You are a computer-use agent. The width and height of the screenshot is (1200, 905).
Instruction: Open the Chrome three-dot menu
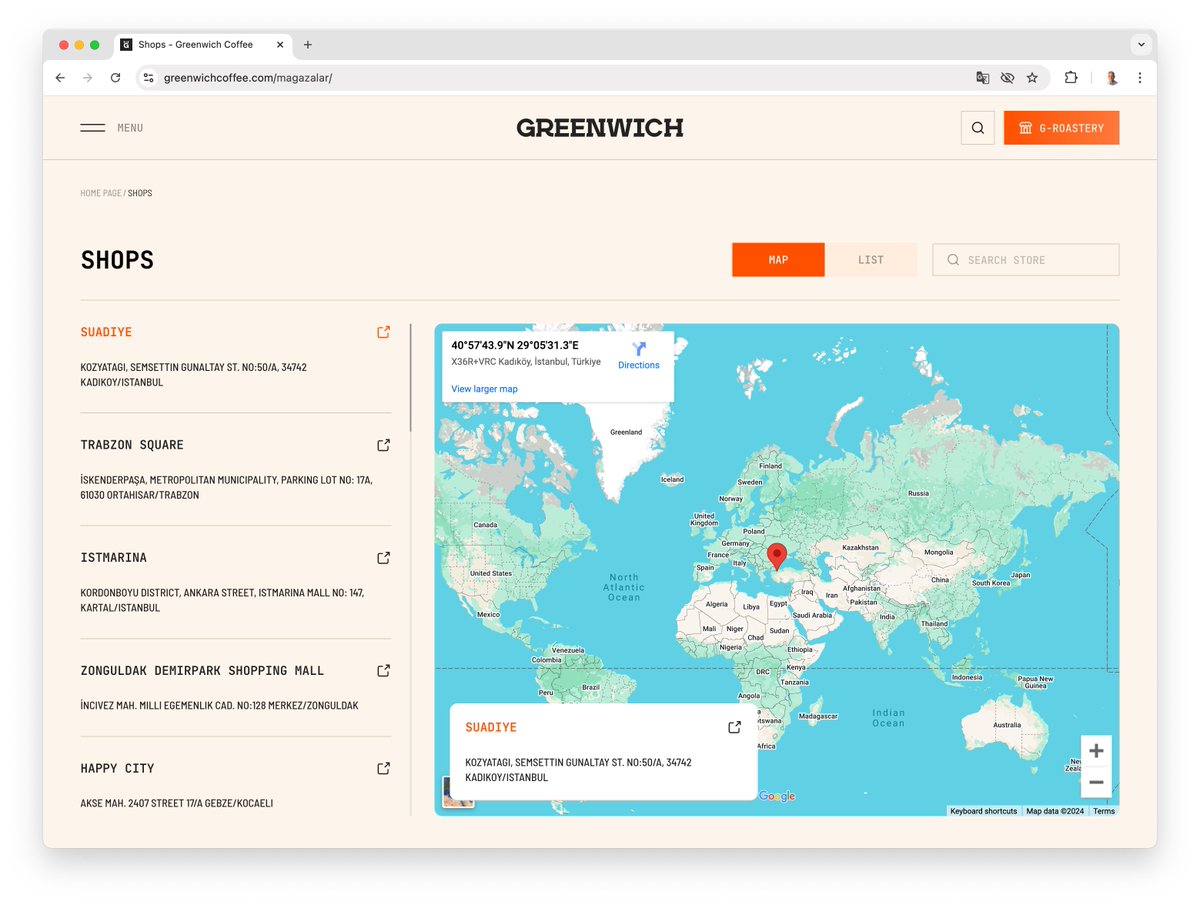click(x=1140, y=77)
